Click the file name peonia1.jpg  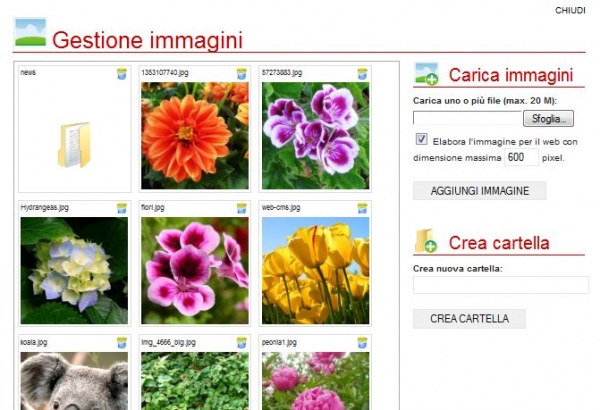click(x=279, y=342)
